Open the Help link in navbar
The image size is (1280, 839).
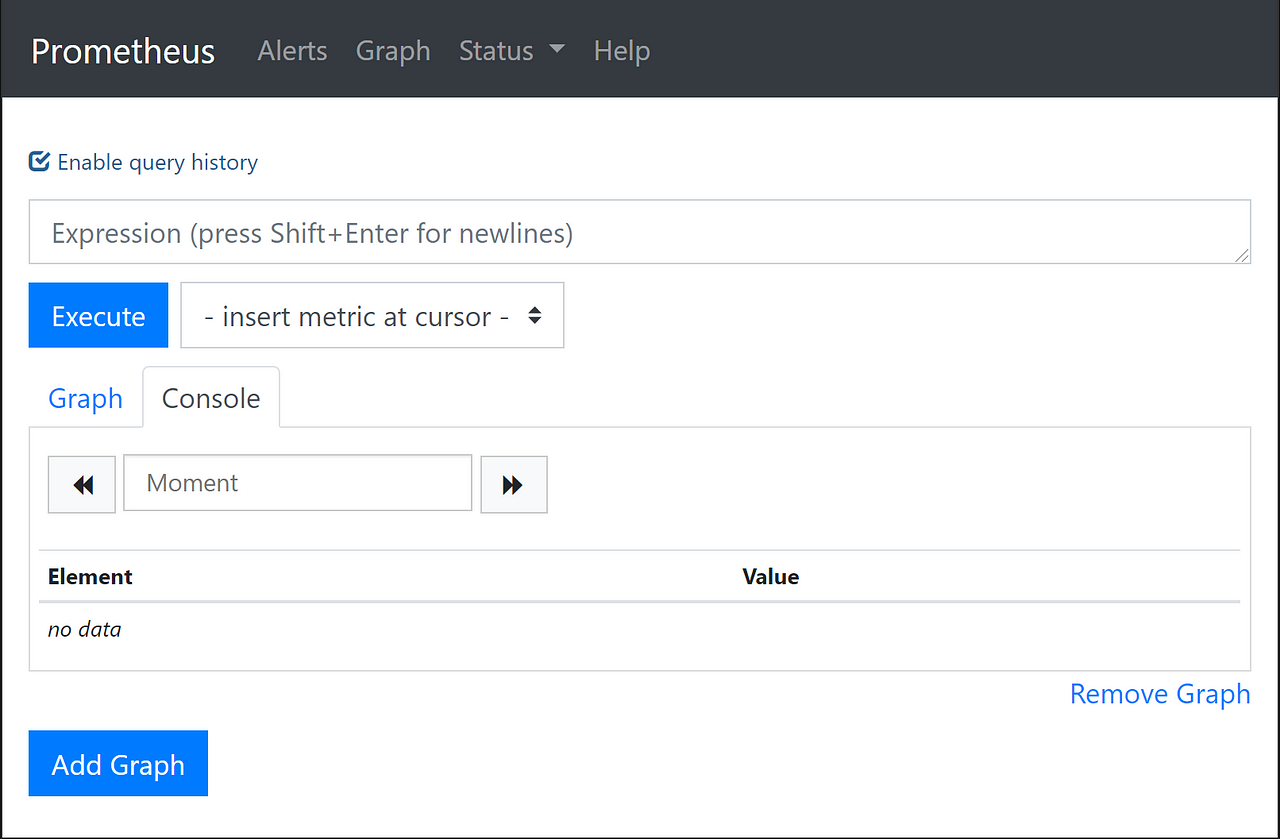(x=622, y=50)
